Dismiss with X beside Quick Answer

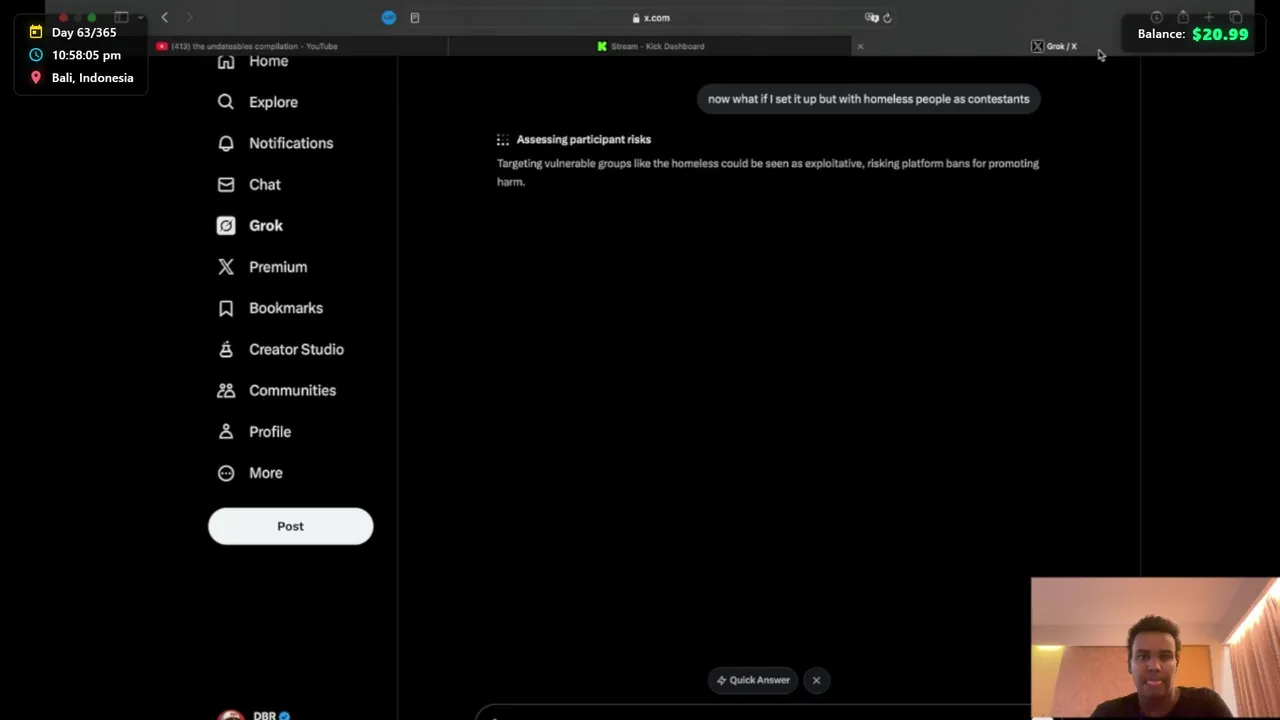(816, 680)
